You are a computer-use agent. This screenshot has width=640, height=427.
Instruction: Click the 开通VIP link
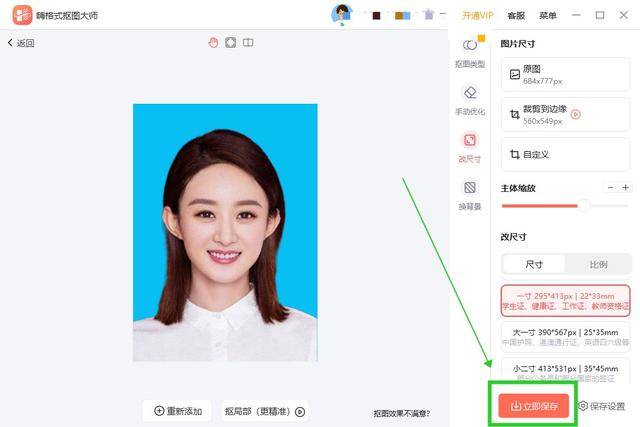coord(478,16)
